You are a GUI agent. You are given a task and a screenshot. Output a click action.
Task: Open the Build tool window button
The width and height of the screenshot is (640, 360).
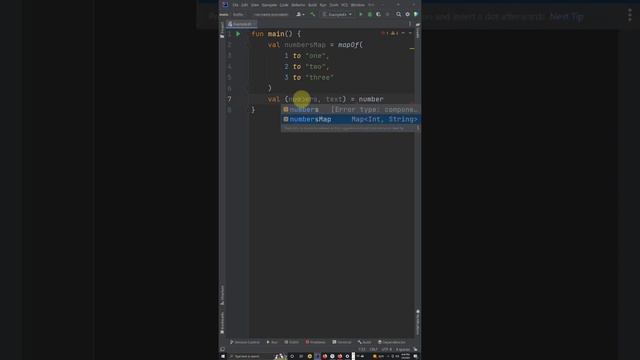pos(365,342)
